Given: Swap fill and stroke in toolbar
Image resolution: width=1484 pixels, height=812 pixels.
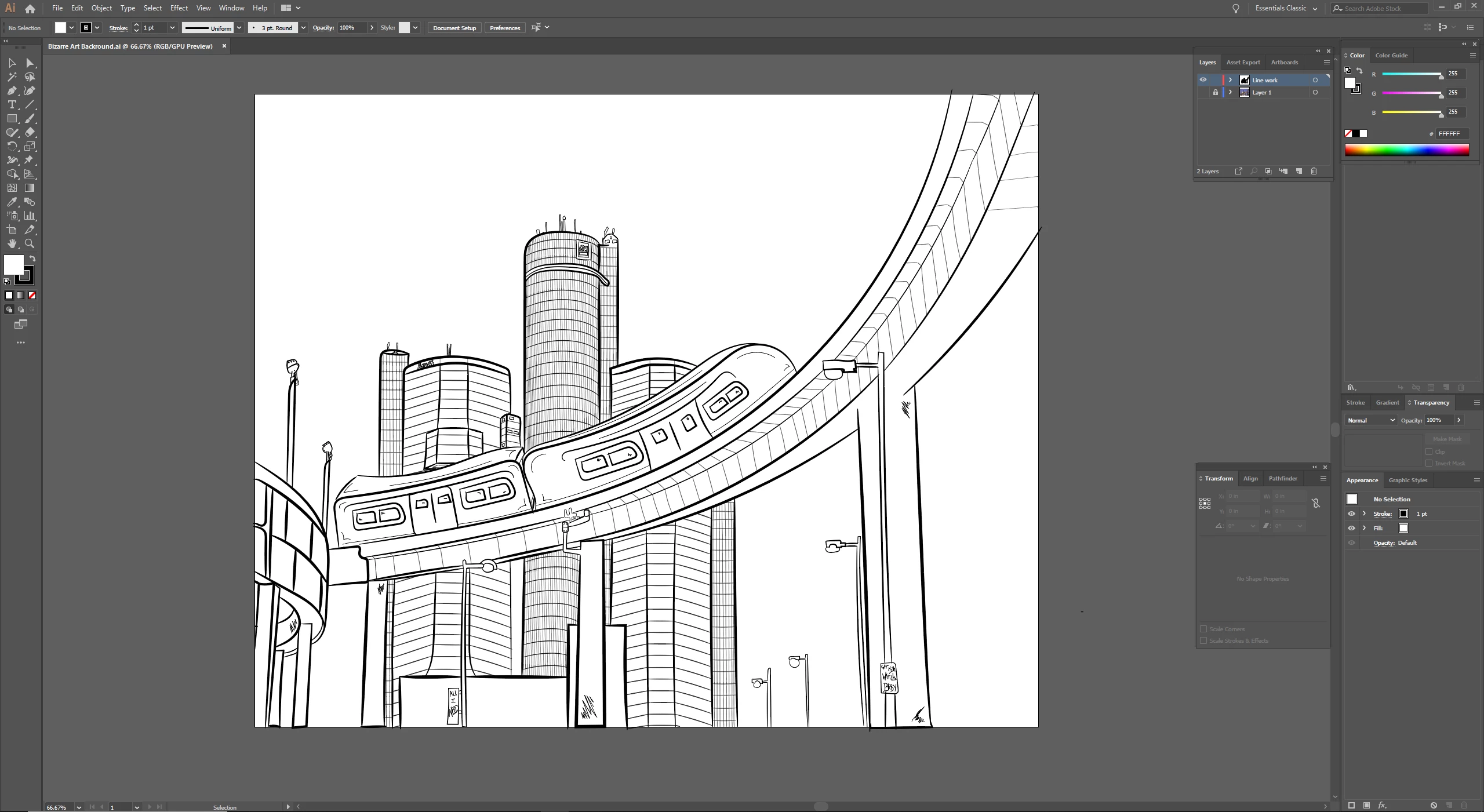Looking at the screenshot, I should [32, 258].
